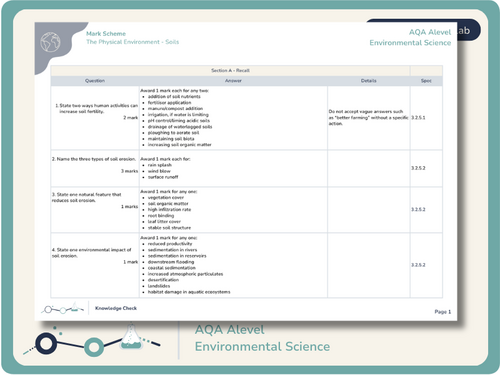Select question 3 'State one natural feature' text
This screenshot has height=375, width=500.
click(87, 197)
